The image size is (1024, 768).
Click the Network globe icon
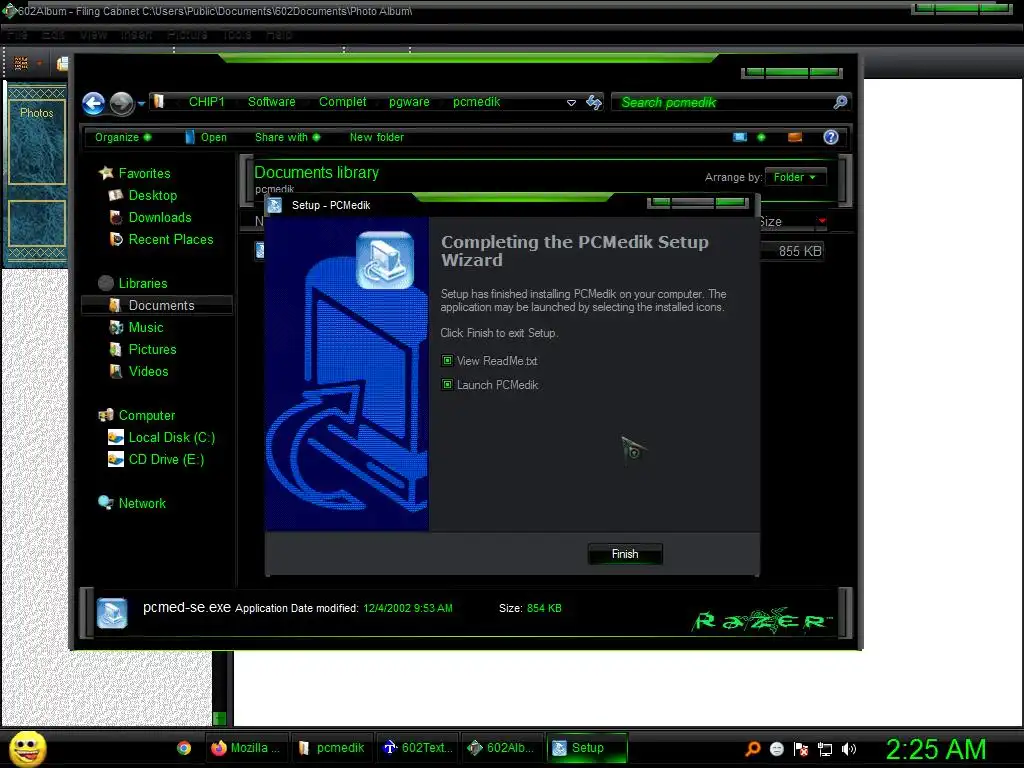tap(106, 502)
